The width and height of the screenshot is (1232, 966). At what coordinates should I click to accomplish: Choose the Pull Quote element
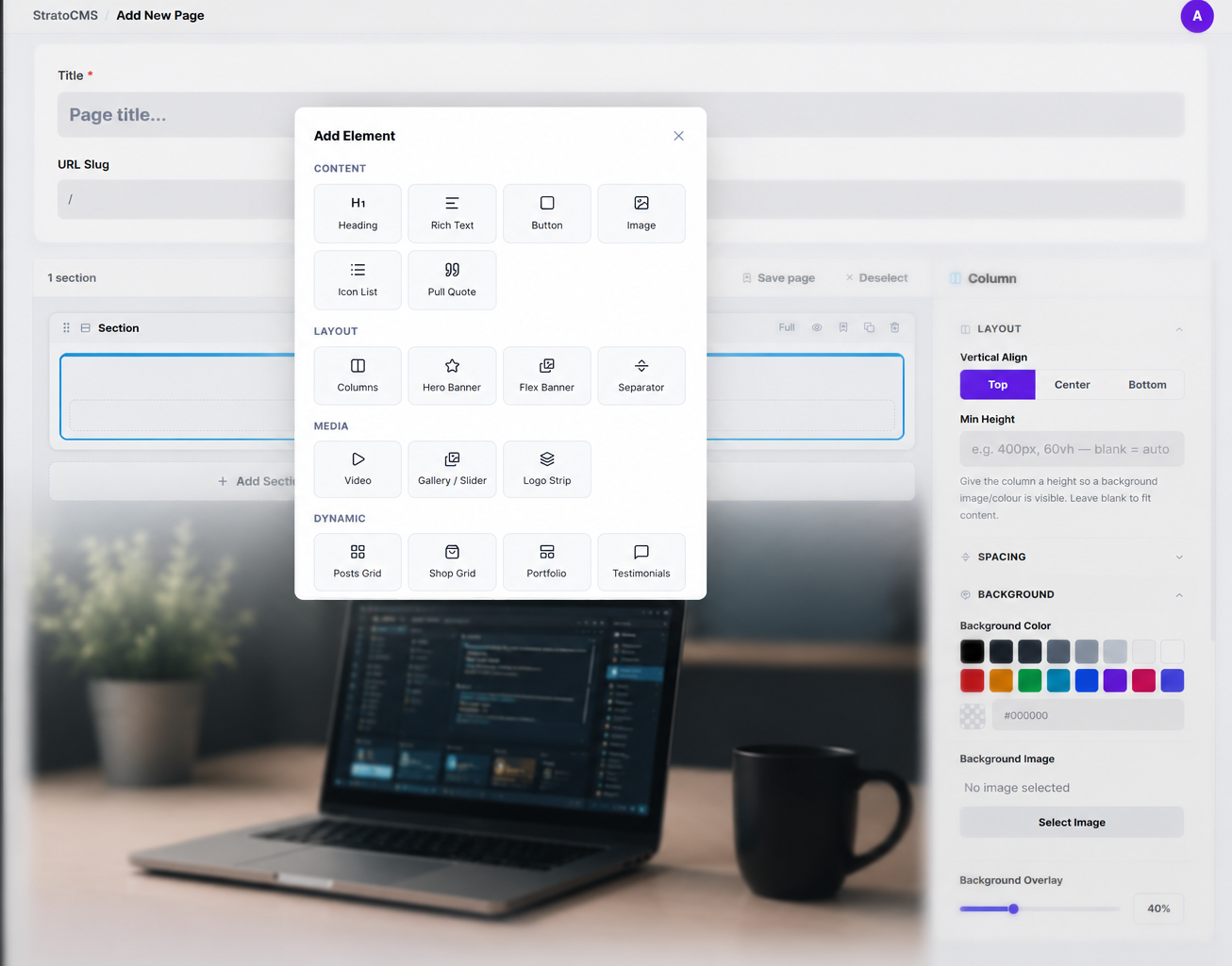[452, 280]
